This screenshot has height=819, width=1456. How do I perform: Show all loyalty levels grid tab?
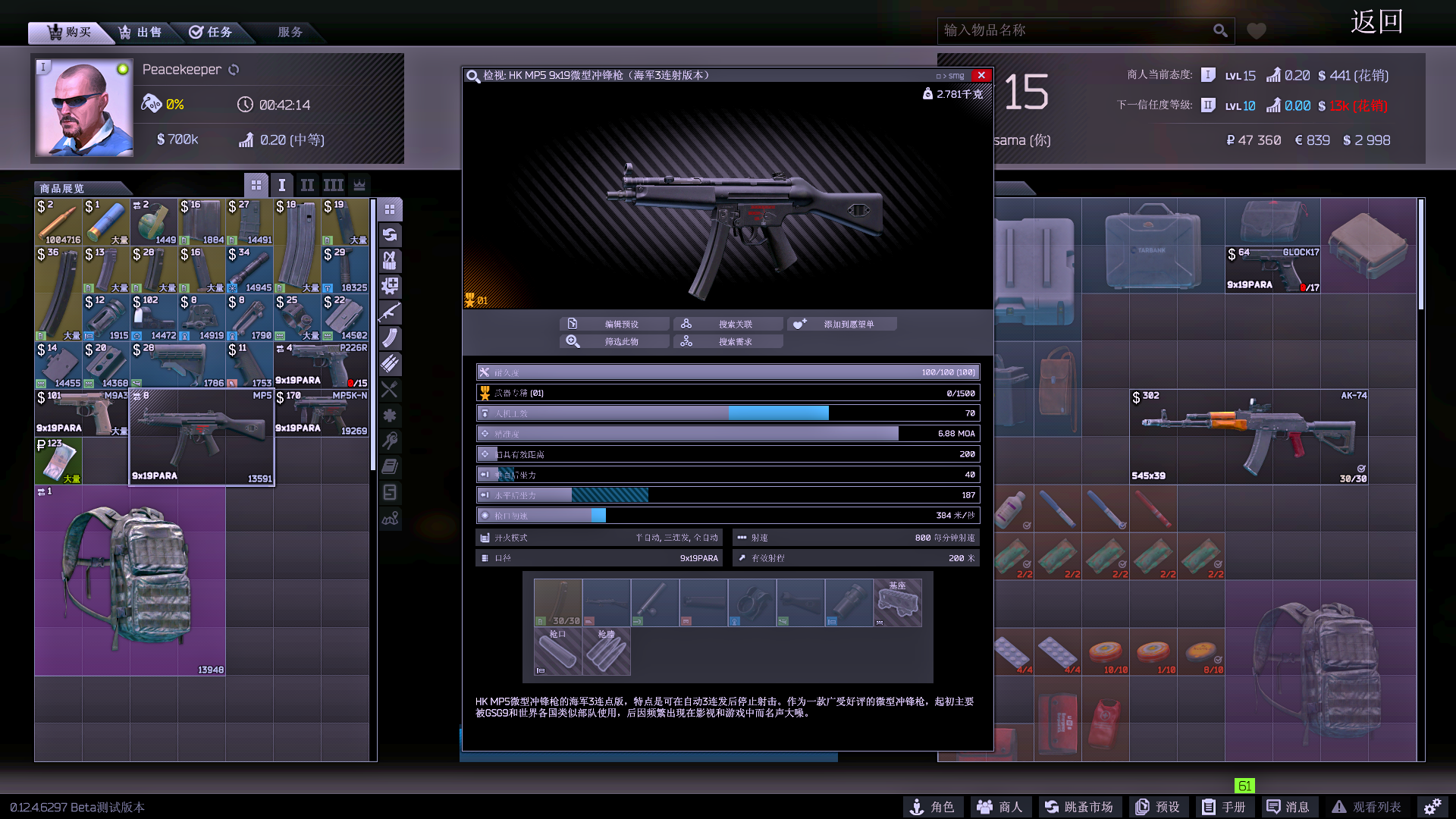coord(256,184)
